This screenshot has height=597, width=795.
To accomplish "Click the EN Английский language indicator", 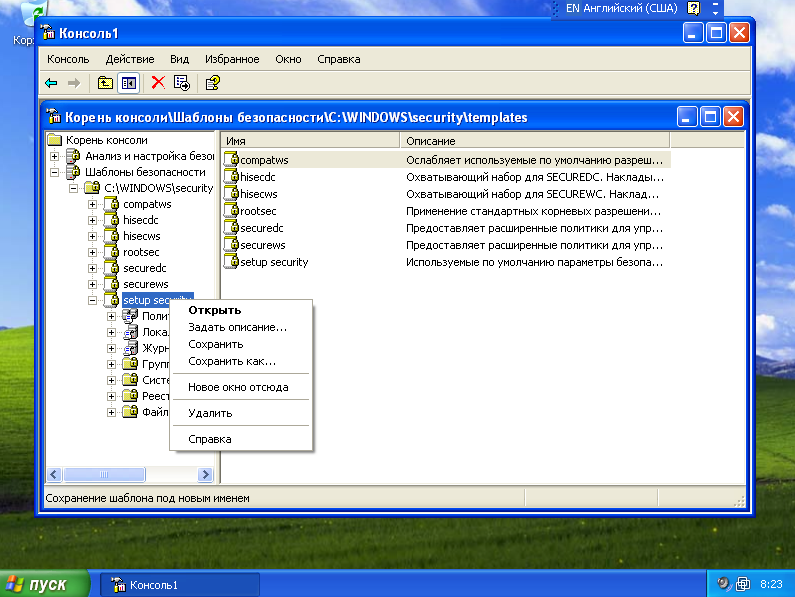I will pyautogui.click(x=621, y=8).
